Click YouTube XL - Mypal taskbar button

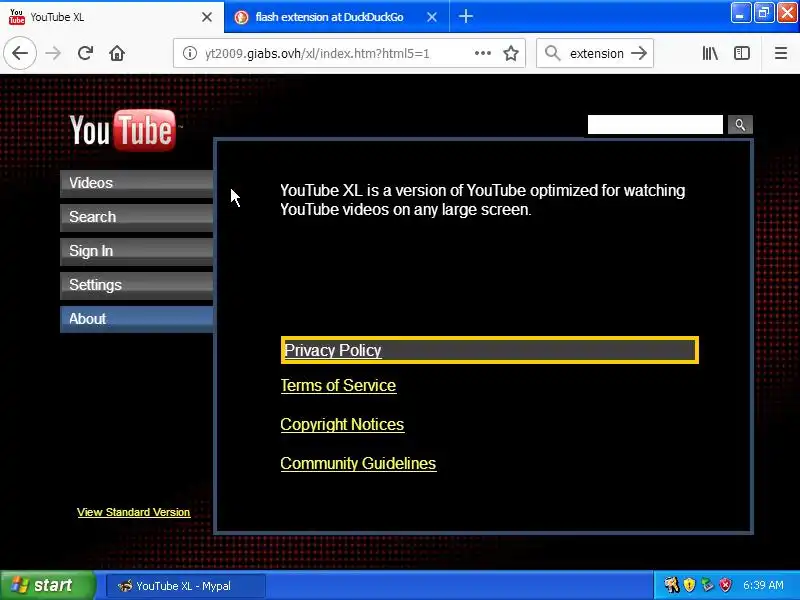click(186, 586)
